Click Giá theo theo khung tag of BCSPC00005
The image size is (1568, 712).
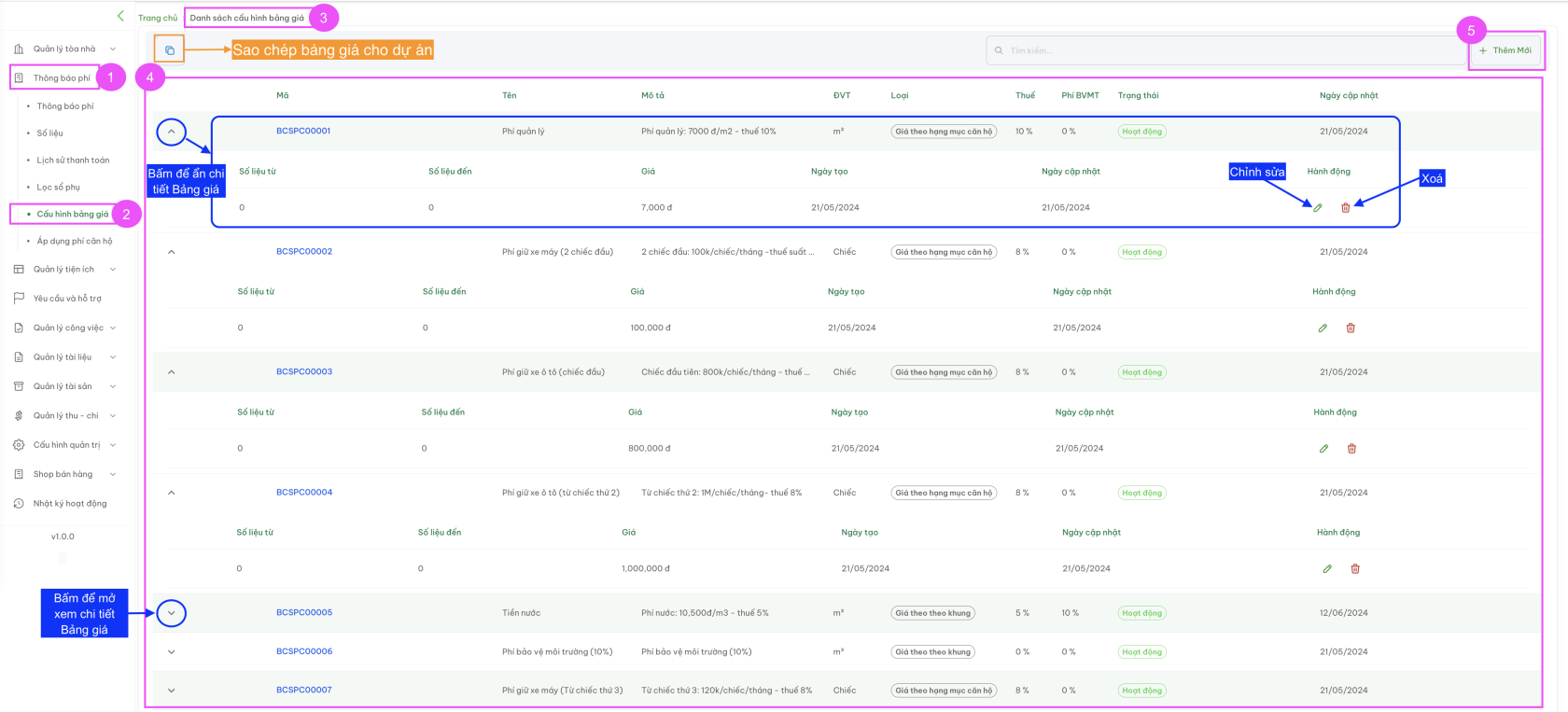(932, 613)
